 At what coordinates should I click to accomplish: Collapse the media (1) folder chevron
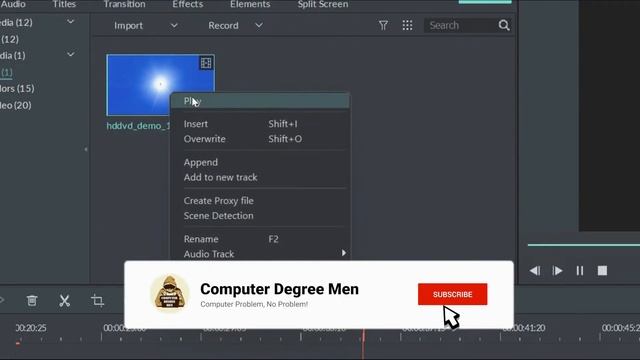[x=71, y=54]
